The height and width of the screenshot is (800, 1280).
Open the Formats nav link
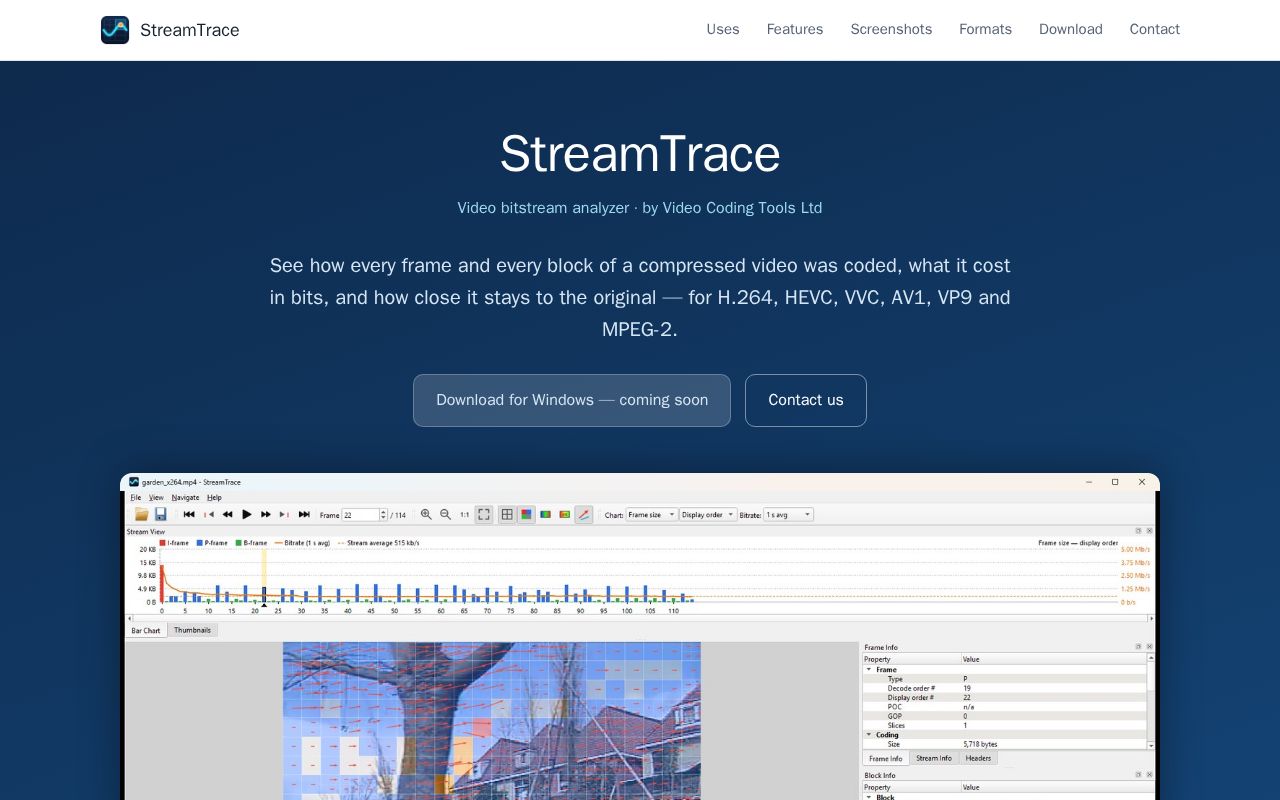pyautogui.click(x=985, y=29)
